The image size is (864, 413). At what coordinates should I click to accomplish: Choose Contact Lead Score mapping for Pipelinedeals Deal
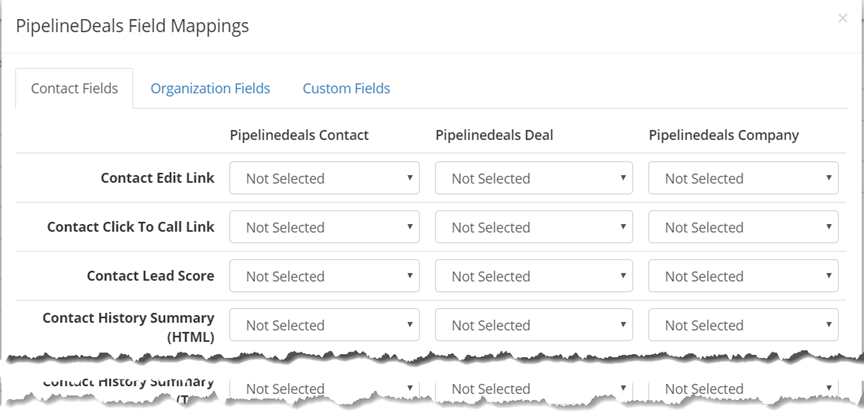[533, 276]
